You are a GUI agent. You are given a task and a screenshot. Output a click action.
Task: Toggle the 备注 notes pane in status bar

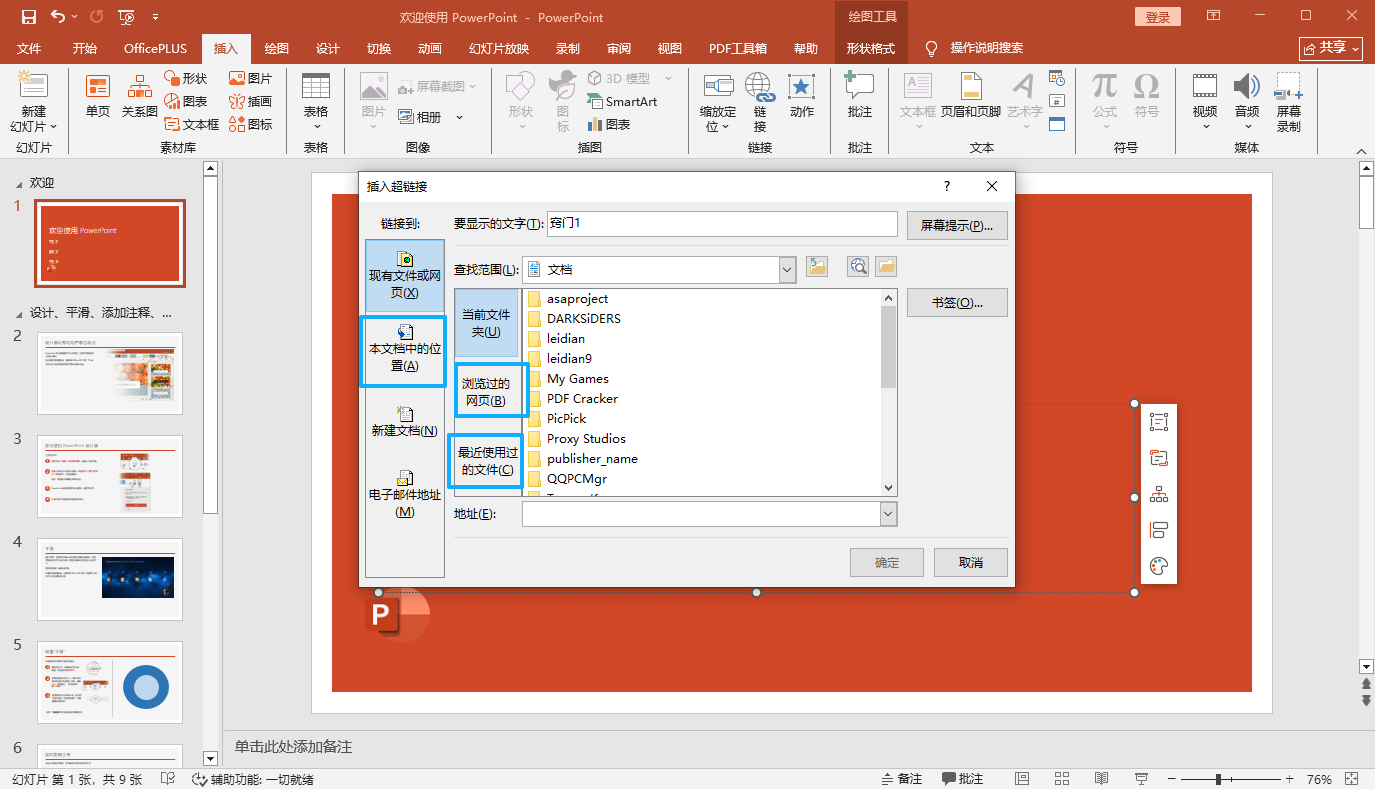902,779
